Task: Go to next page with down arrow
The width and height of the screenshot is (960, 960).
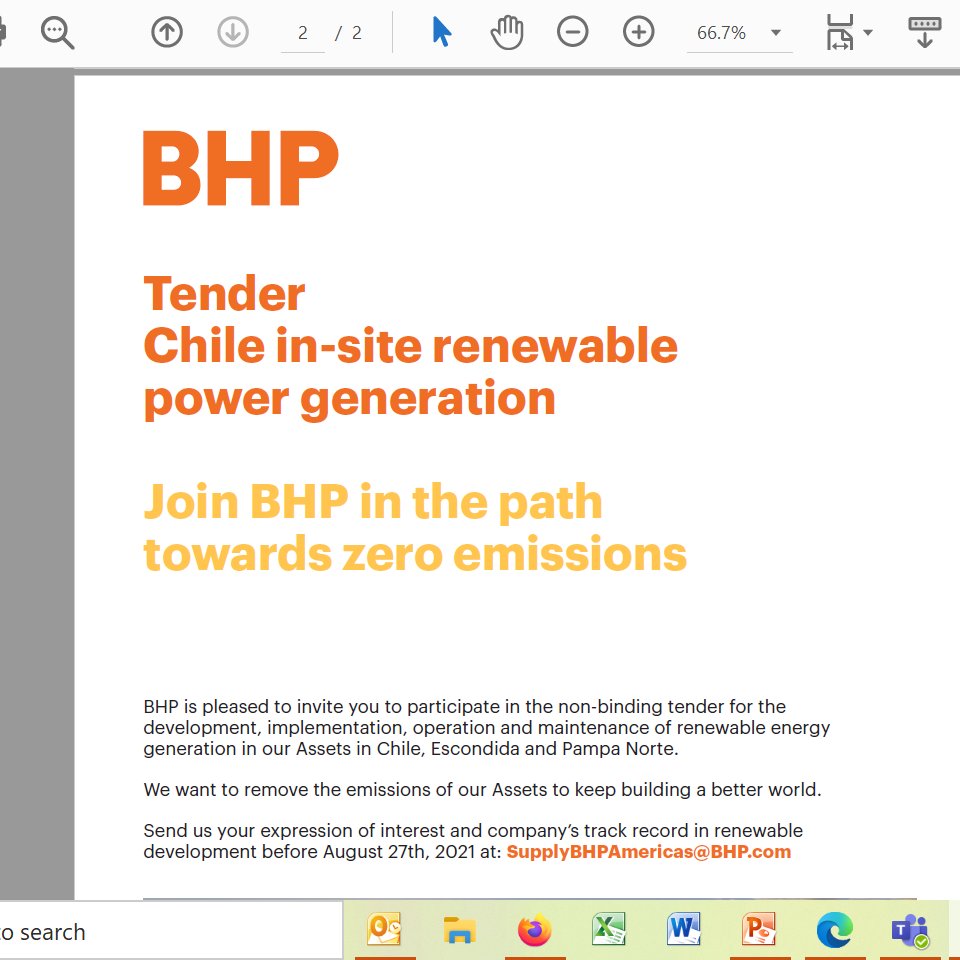Action: pos(233,32)
